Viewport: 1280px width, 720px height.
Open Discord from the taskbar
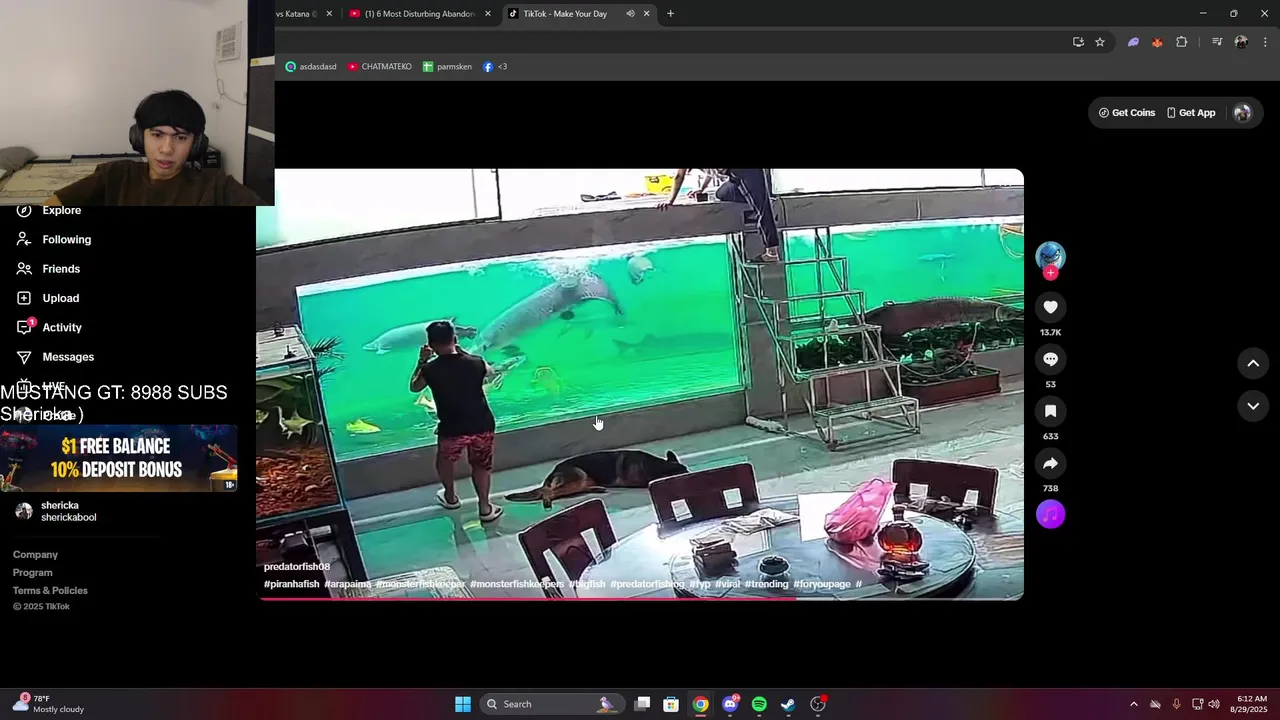(730, 704)
